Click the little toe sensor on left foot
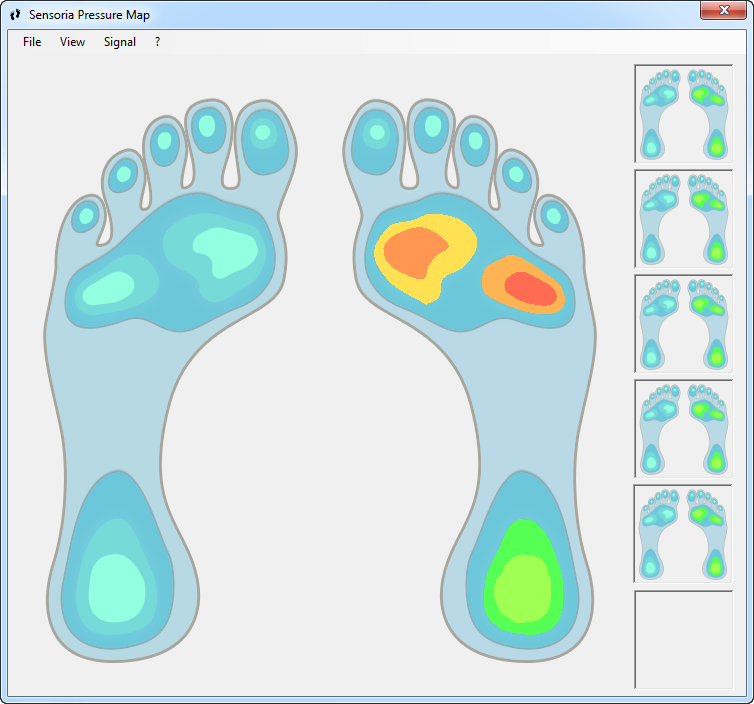 click(86, 216)
